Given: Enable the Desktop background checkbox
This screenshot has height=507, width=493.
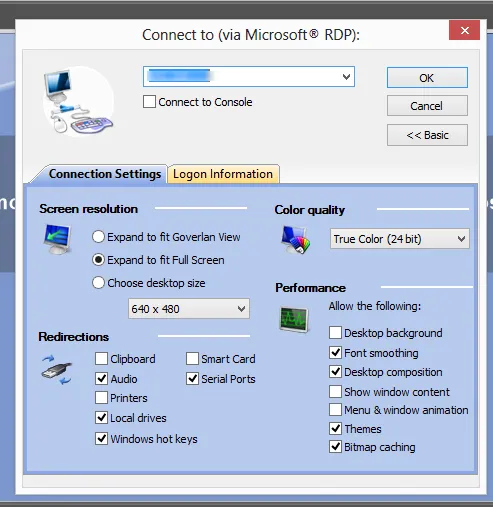Looking at the screenshot, I should pyautogui.click(x=335, y=332).
